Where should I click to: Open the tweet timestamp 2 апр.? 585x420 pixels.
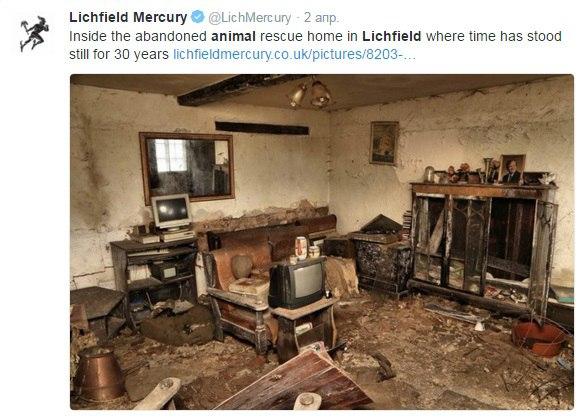[x=321, y=18]
